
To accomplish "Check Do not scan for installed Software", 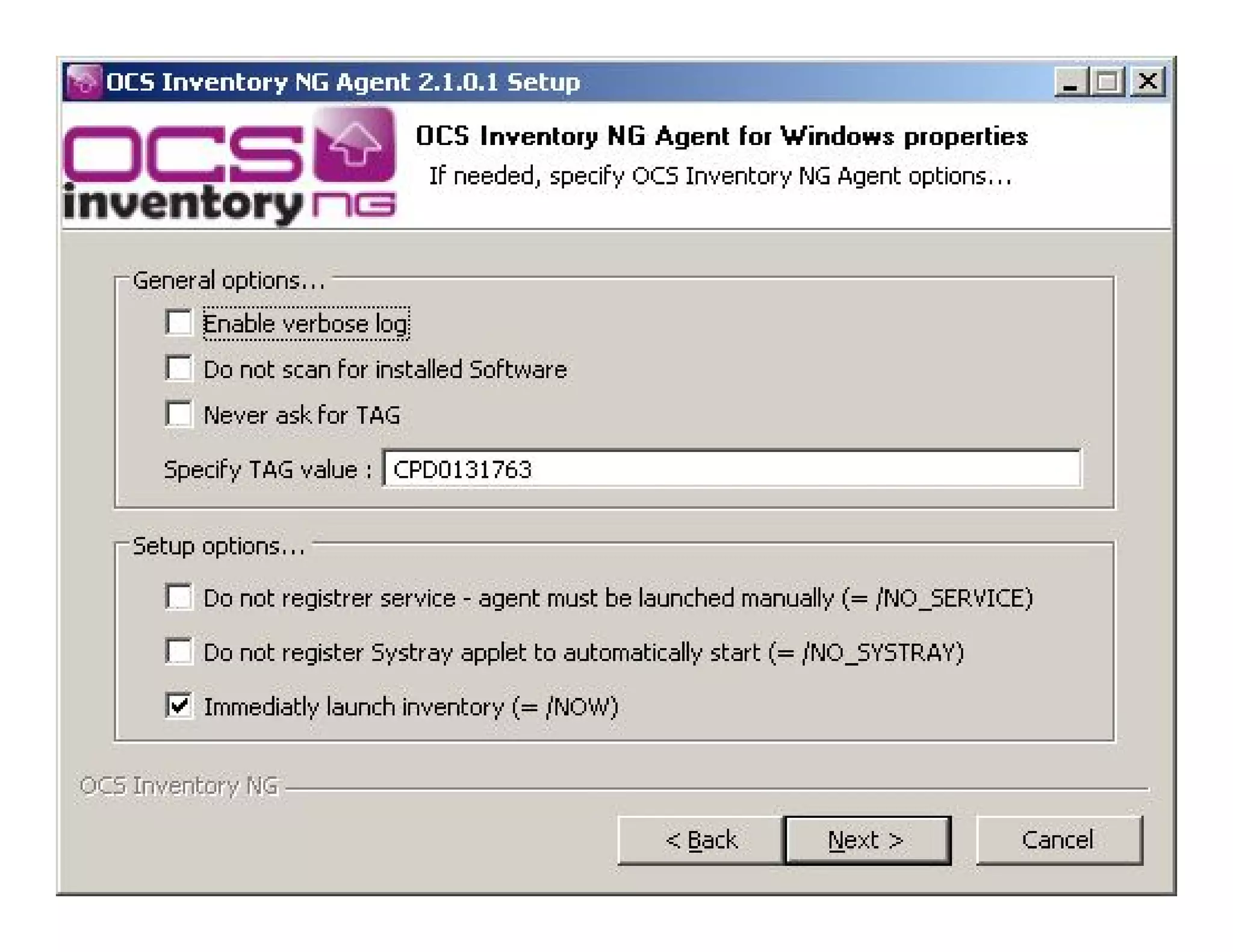I will tap(179, 368).
